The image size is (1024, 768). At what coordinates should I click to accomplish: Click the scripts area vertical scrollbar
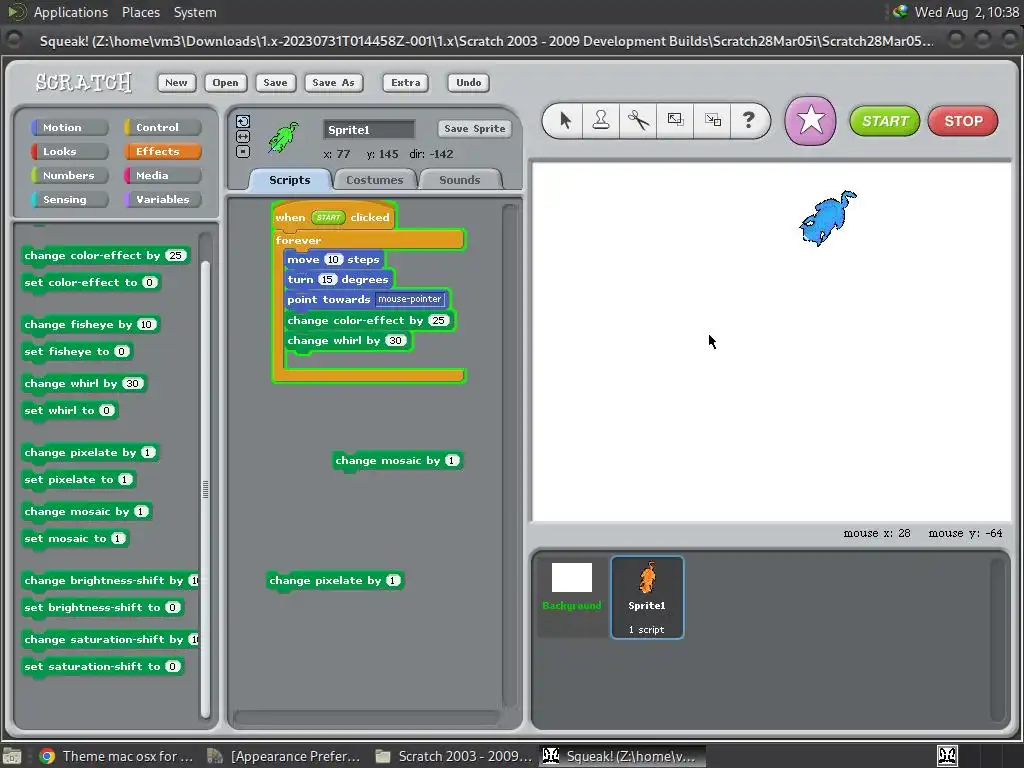pyautogui.click(x=509, y=455)
